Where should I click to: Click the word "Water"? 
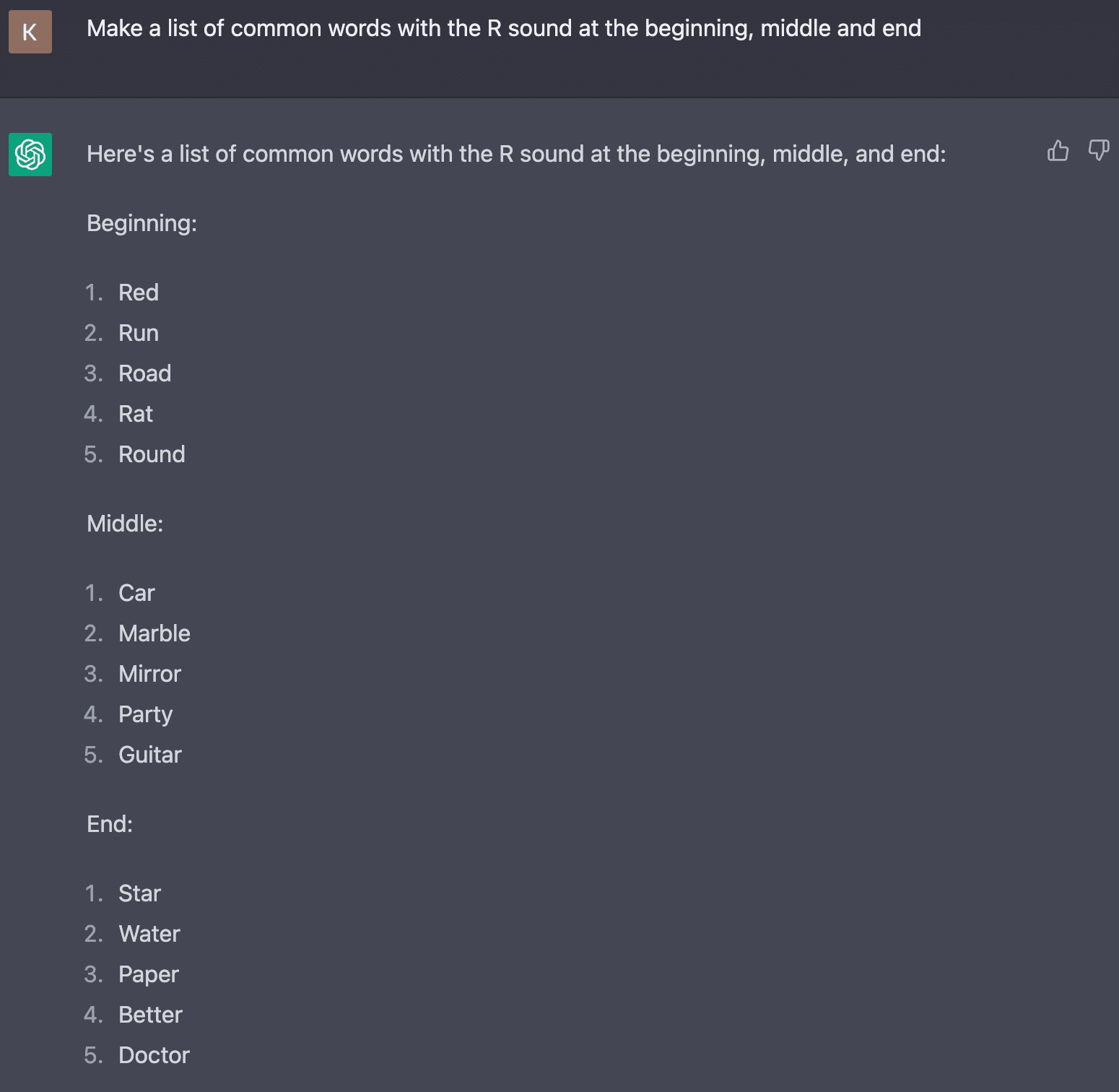tap(149, 934)
